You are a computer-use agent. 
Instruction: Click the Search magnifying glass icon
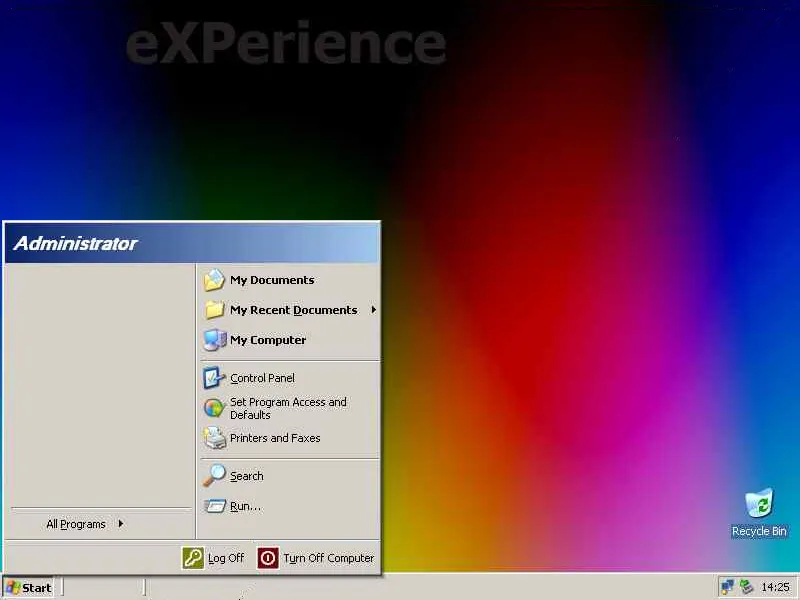214,476
